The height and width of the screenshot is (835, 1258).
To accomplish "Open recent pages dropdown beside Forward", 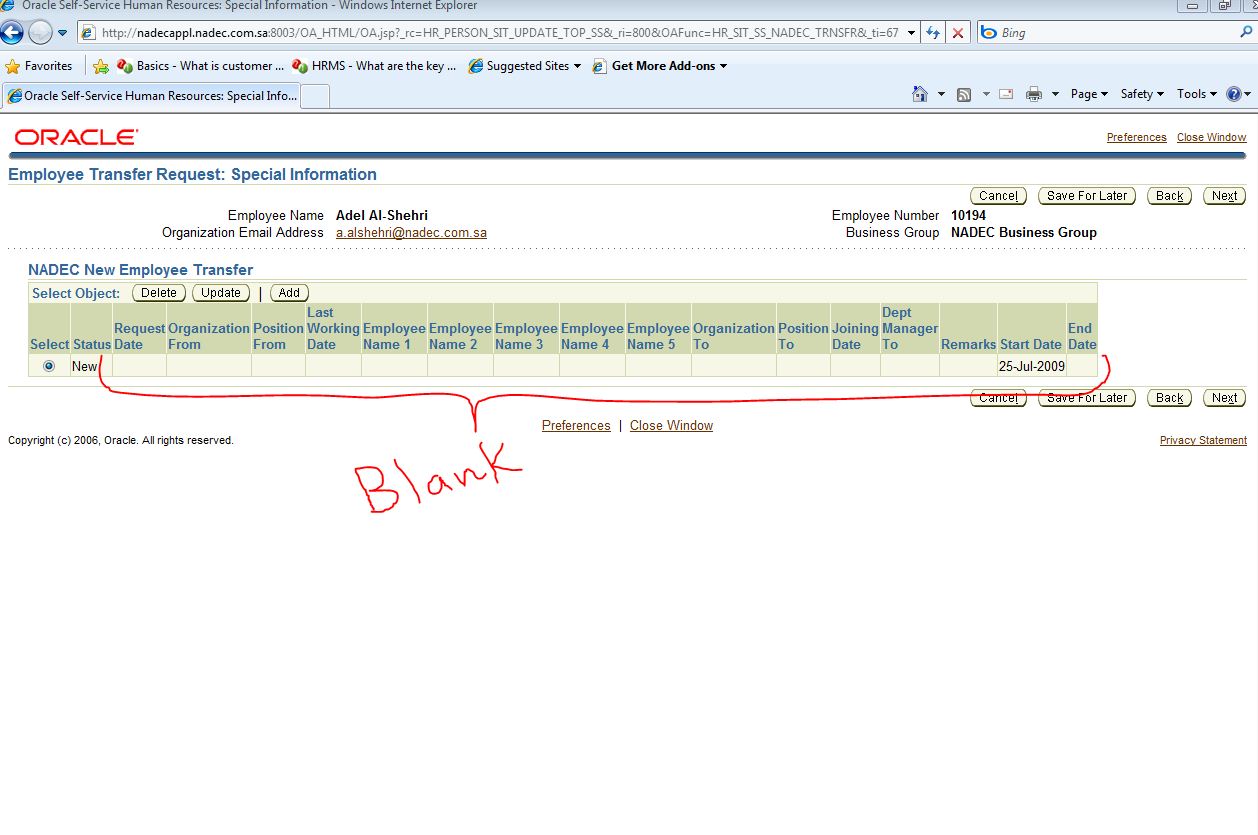I will tap(62, 33).
